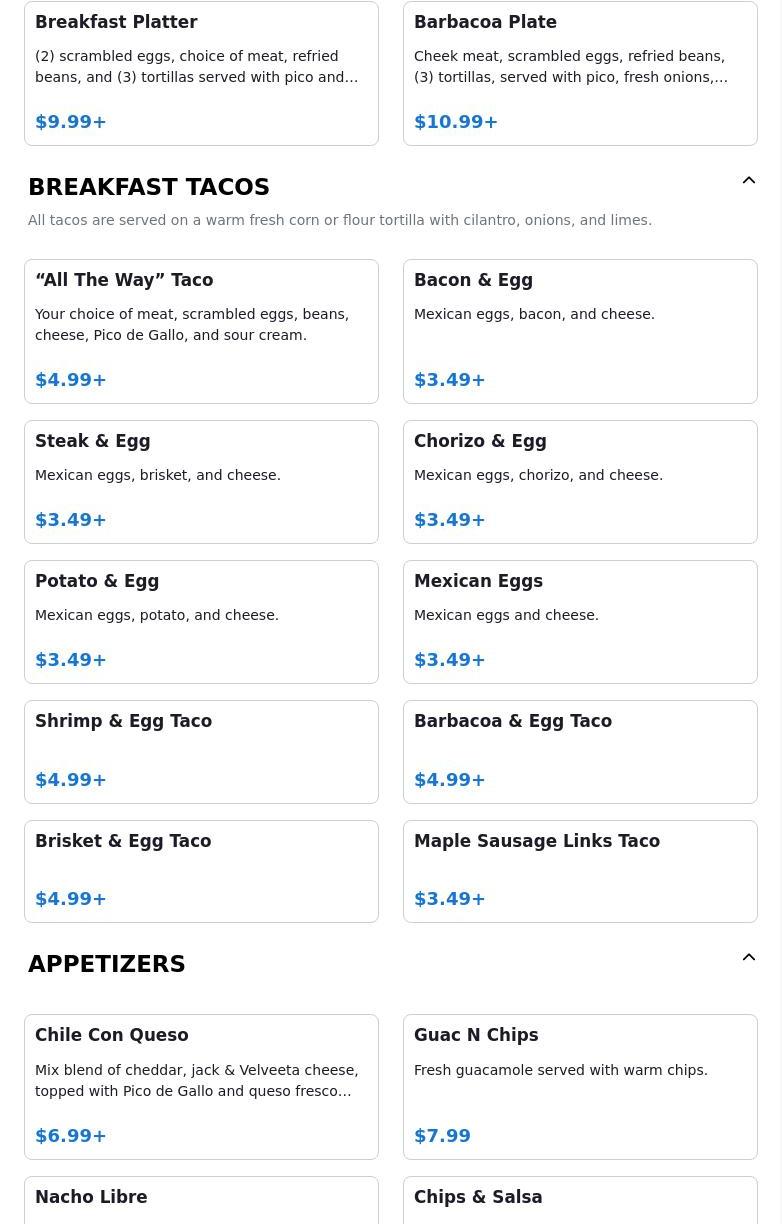Click the Appetizers section heading
782x1224 pixels.
click(107, 964)
